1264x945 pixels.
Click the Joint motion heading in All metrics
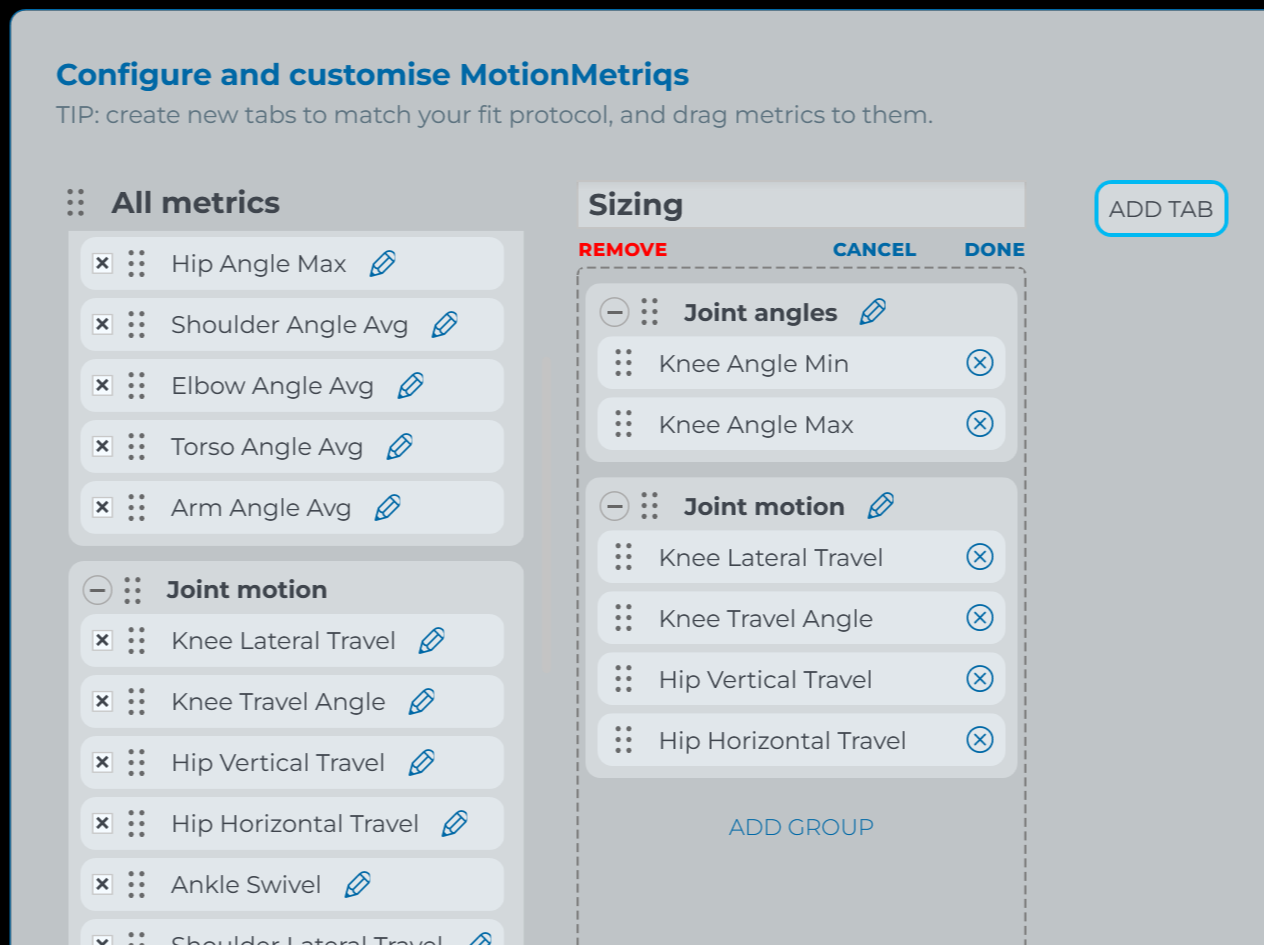pyautogui.click(x=247, y=590)
